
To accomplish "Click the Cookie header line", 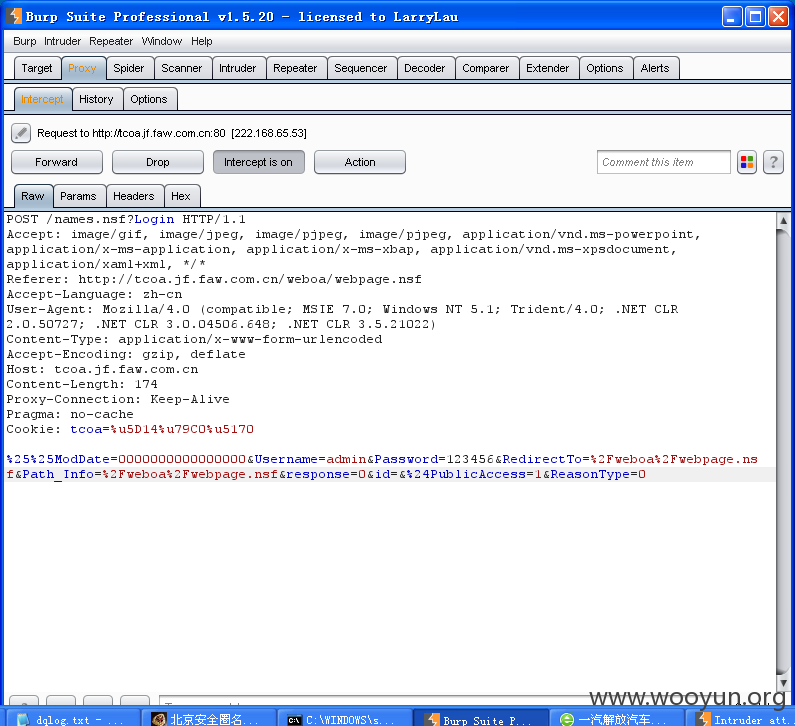I will [130, 429].
